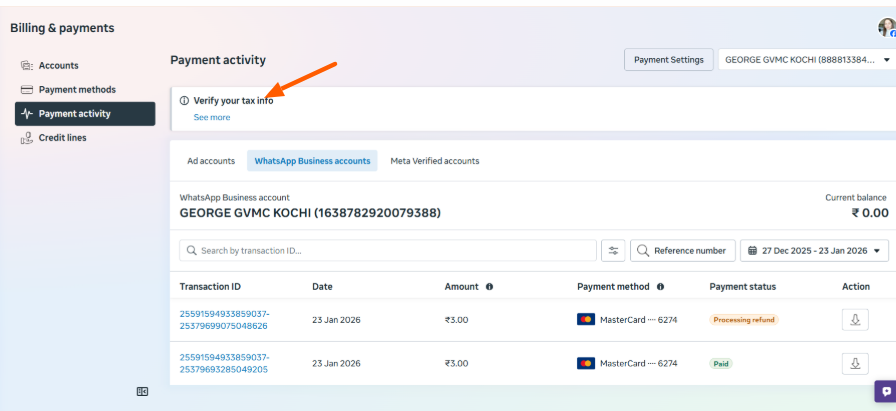Expand the 27 Dec 2025 - 23 Jan 2026 date range
This screenshot has height=411, width=896.
pyautogui.click(x=814, y=251)
